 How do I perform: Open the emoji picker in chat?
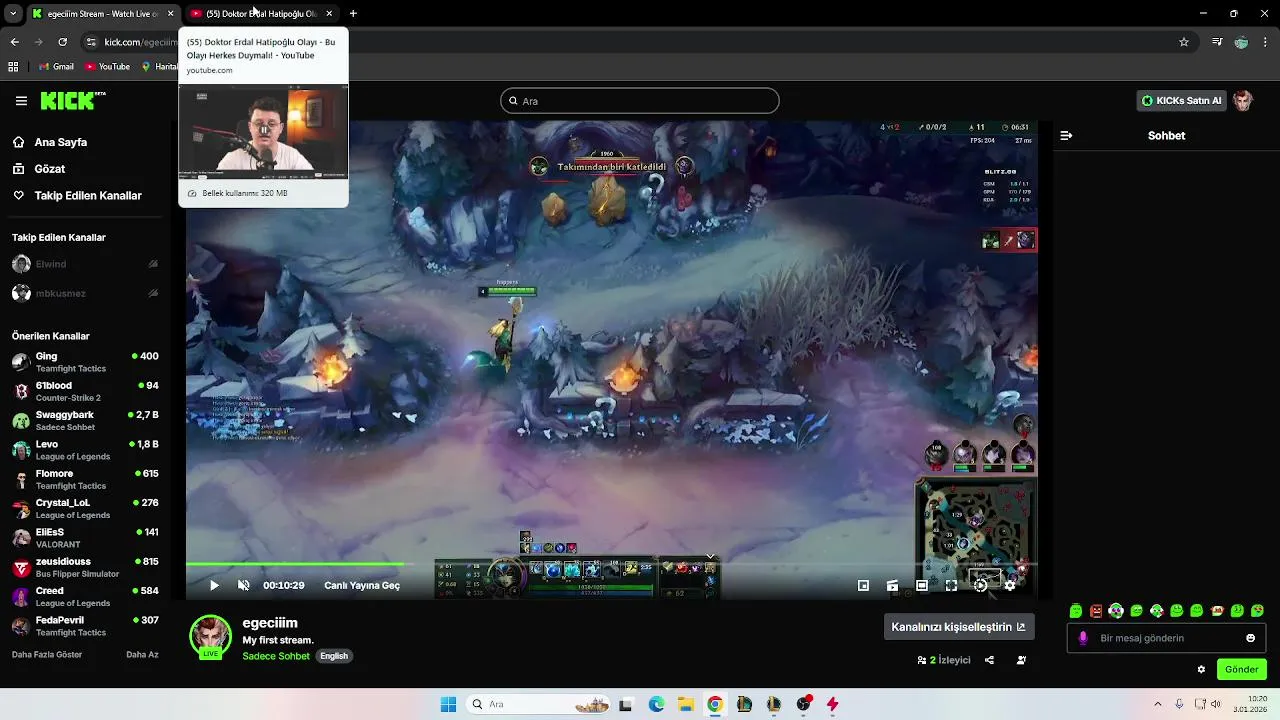click(x=1250, y=638)
